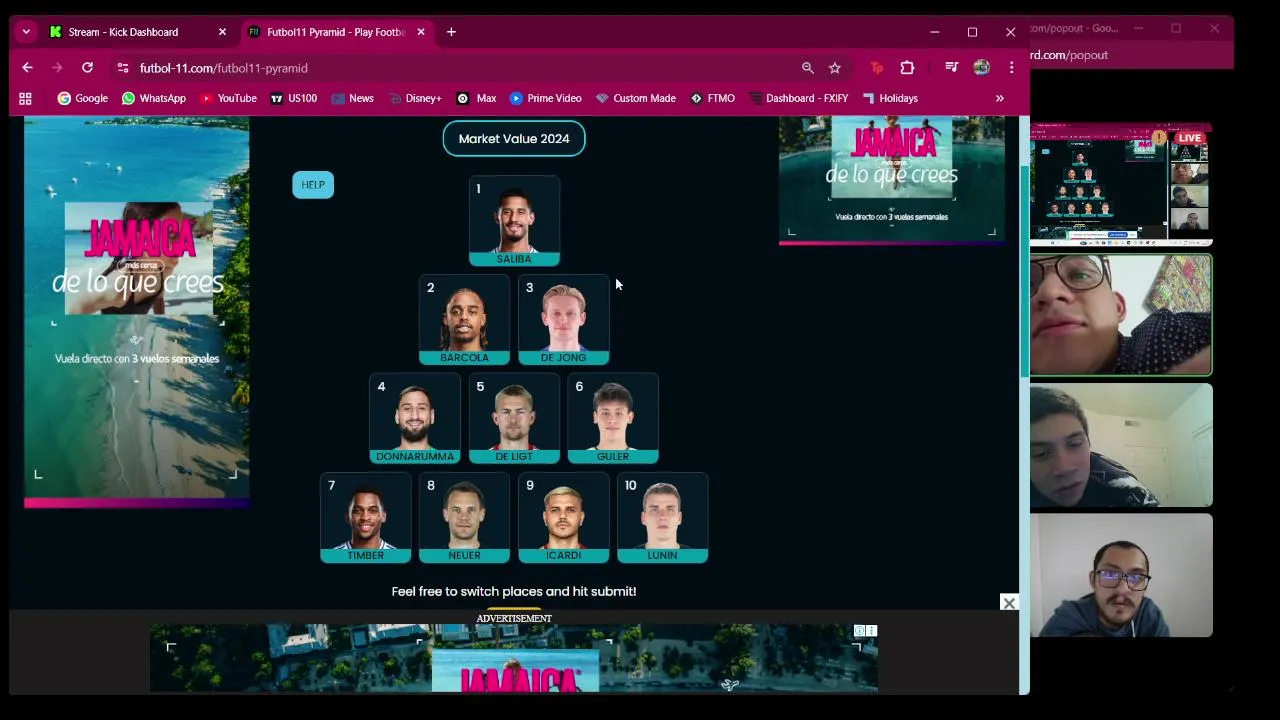The width and height of the screenshot is (1280, 720).
Task: Open the US100 bookmark
Action: pos(293,98)
